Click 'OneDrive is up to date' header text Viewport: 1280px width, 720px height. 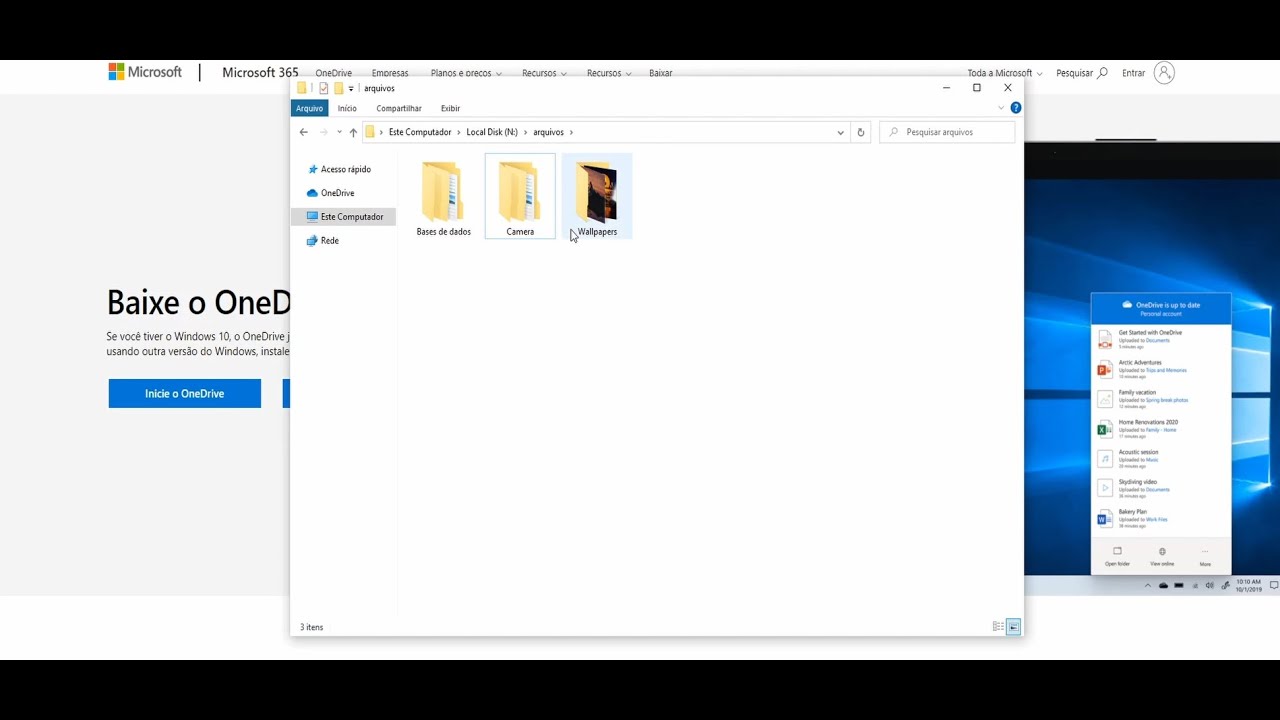pos(1168,304)
